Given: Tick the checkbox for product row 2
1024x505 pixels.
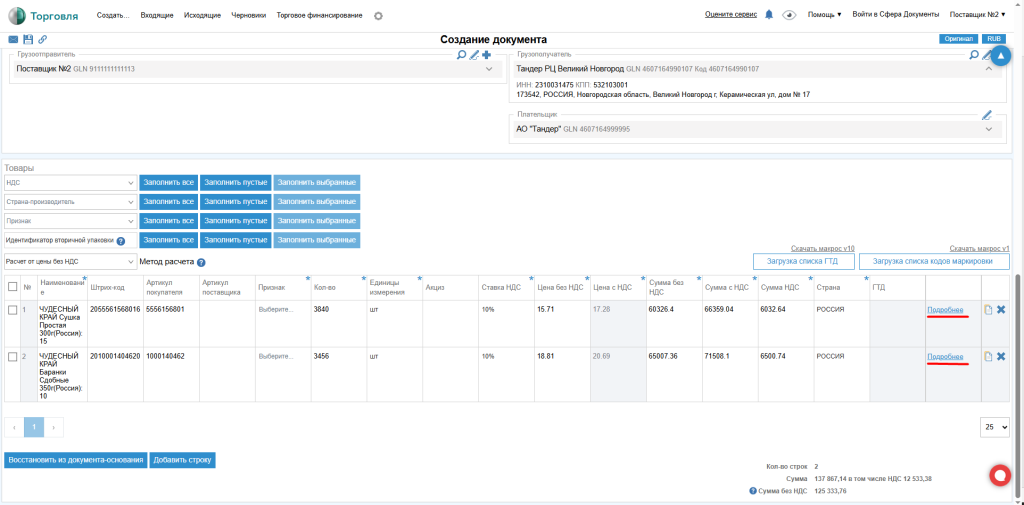Looking at the screenshot, I should 12,357.
